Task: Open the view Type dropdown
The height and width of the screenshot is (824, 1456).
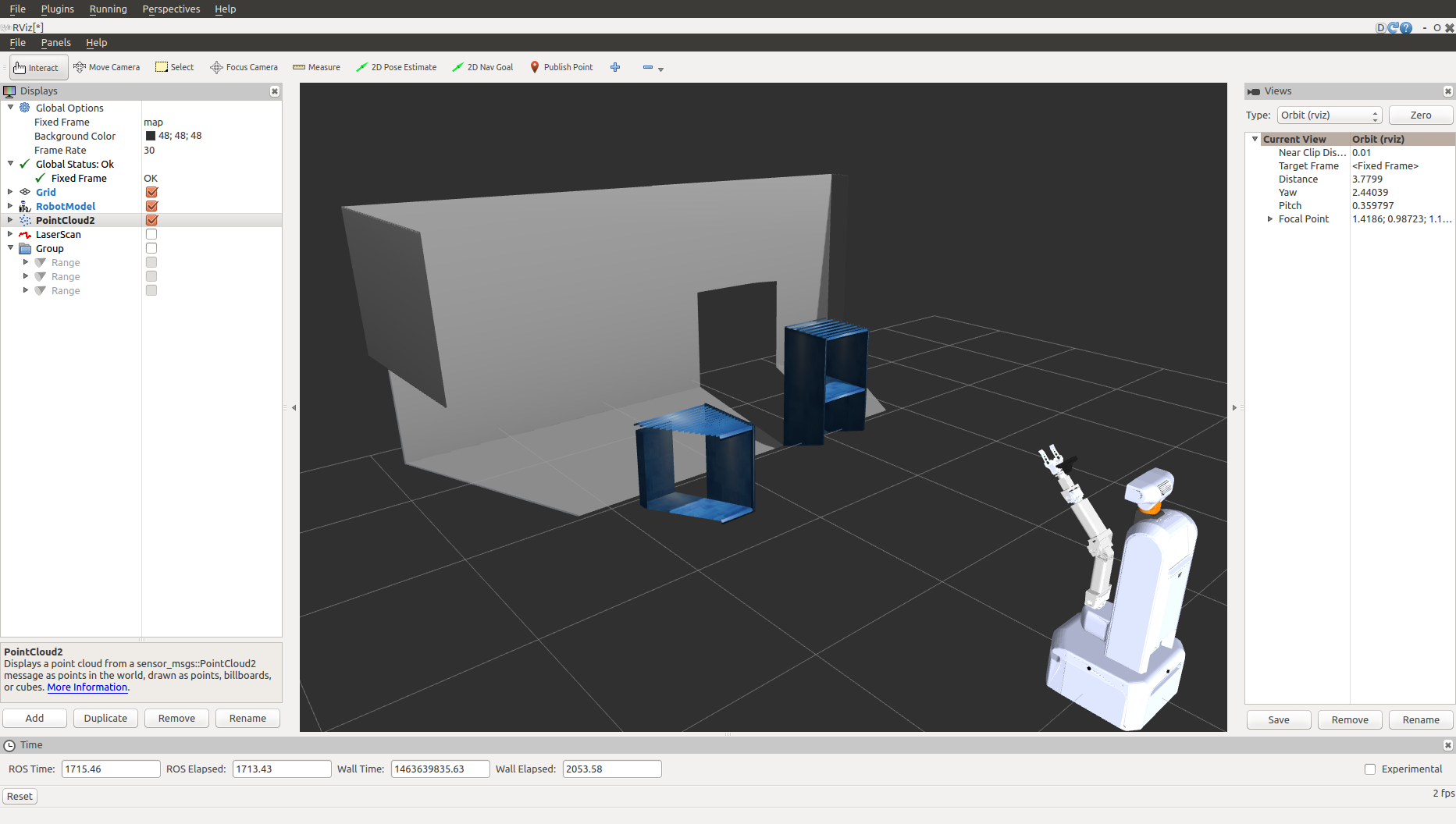Action: pos(1329,115)
